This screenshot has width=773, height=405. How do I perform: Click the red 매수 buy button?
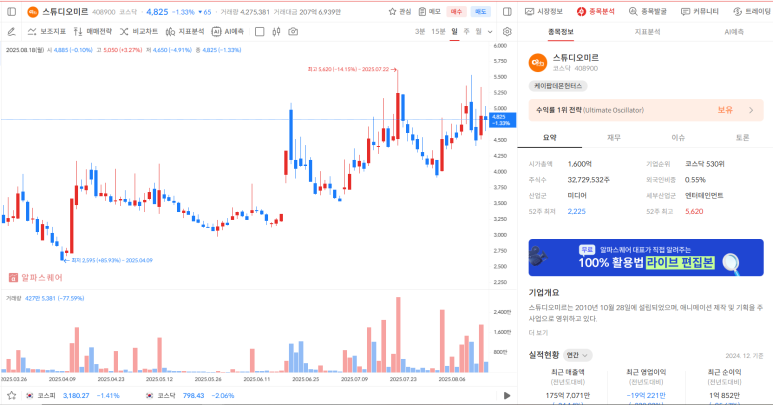pyautogui.click(x=457, y=12)
